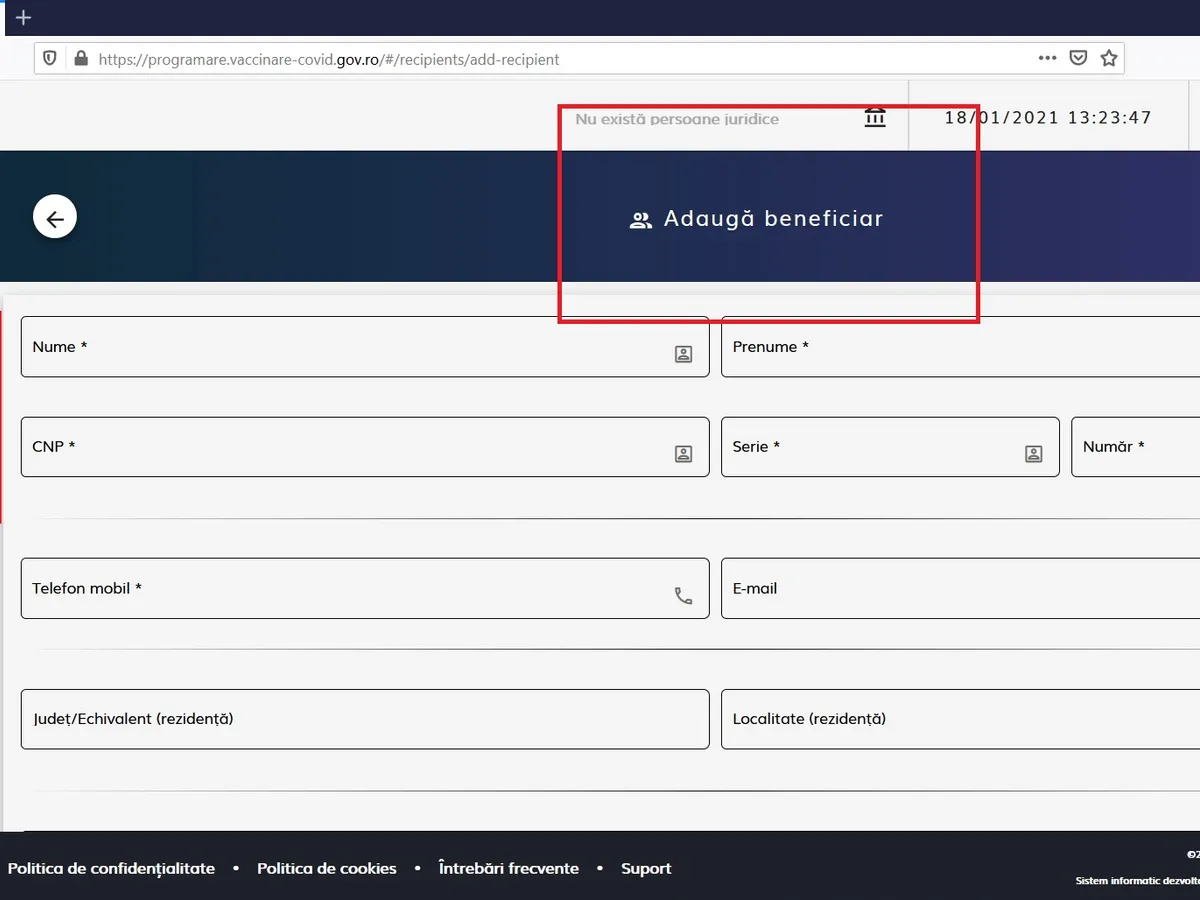Go to Întrebări frecvente page
The width and height of the screenshot is (1200, 900).
pos(508,868)
